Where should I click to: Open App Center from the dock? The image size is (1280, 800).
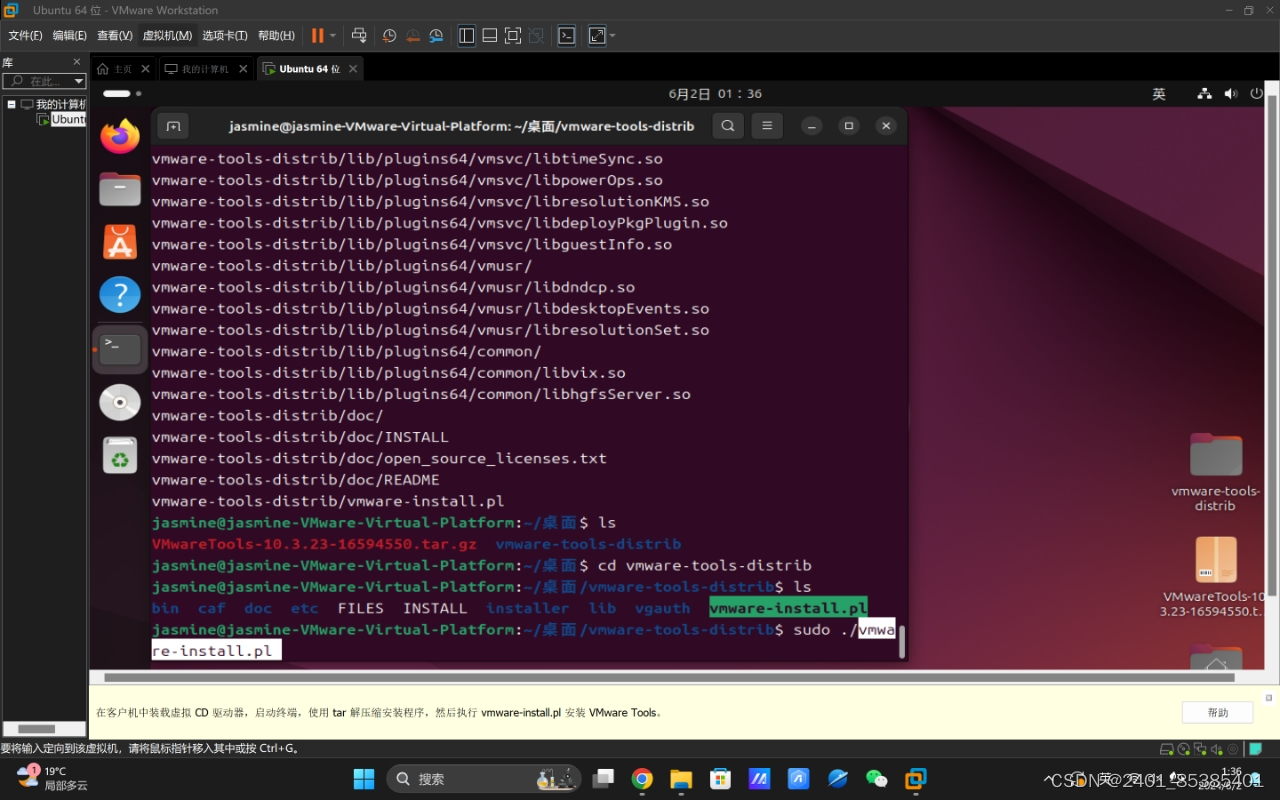pyautogui.click(x=120, y=242)
